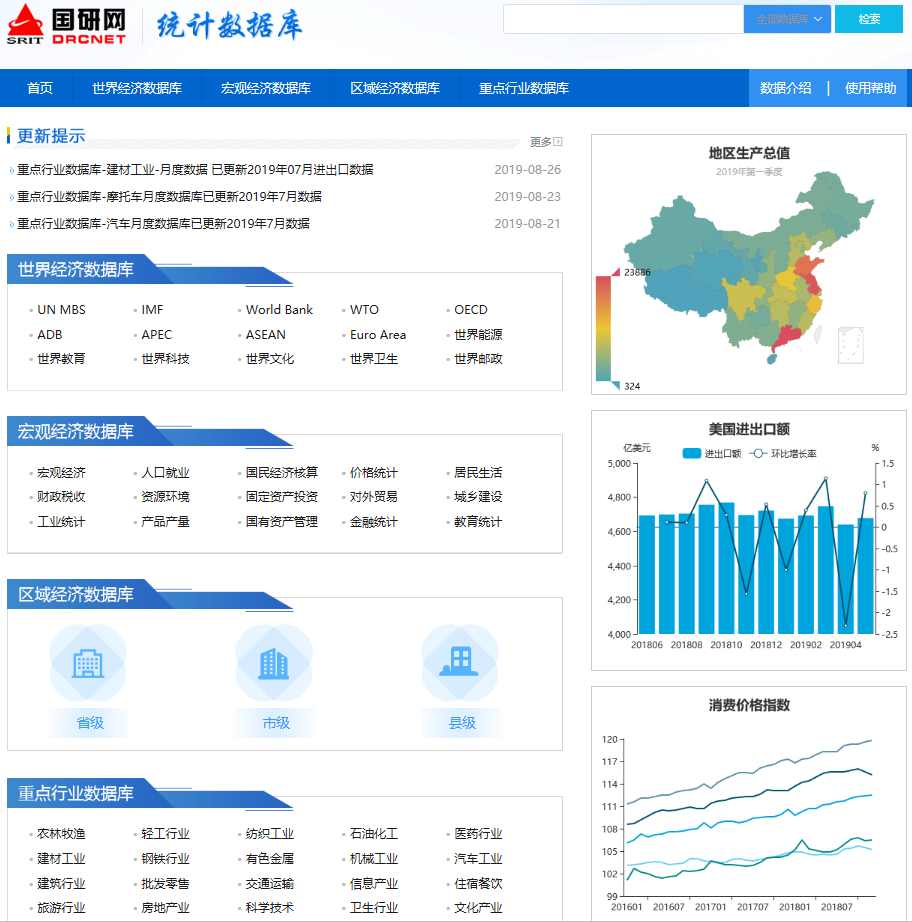Open the World Bank link
The image size is (912, 922).
279,310
